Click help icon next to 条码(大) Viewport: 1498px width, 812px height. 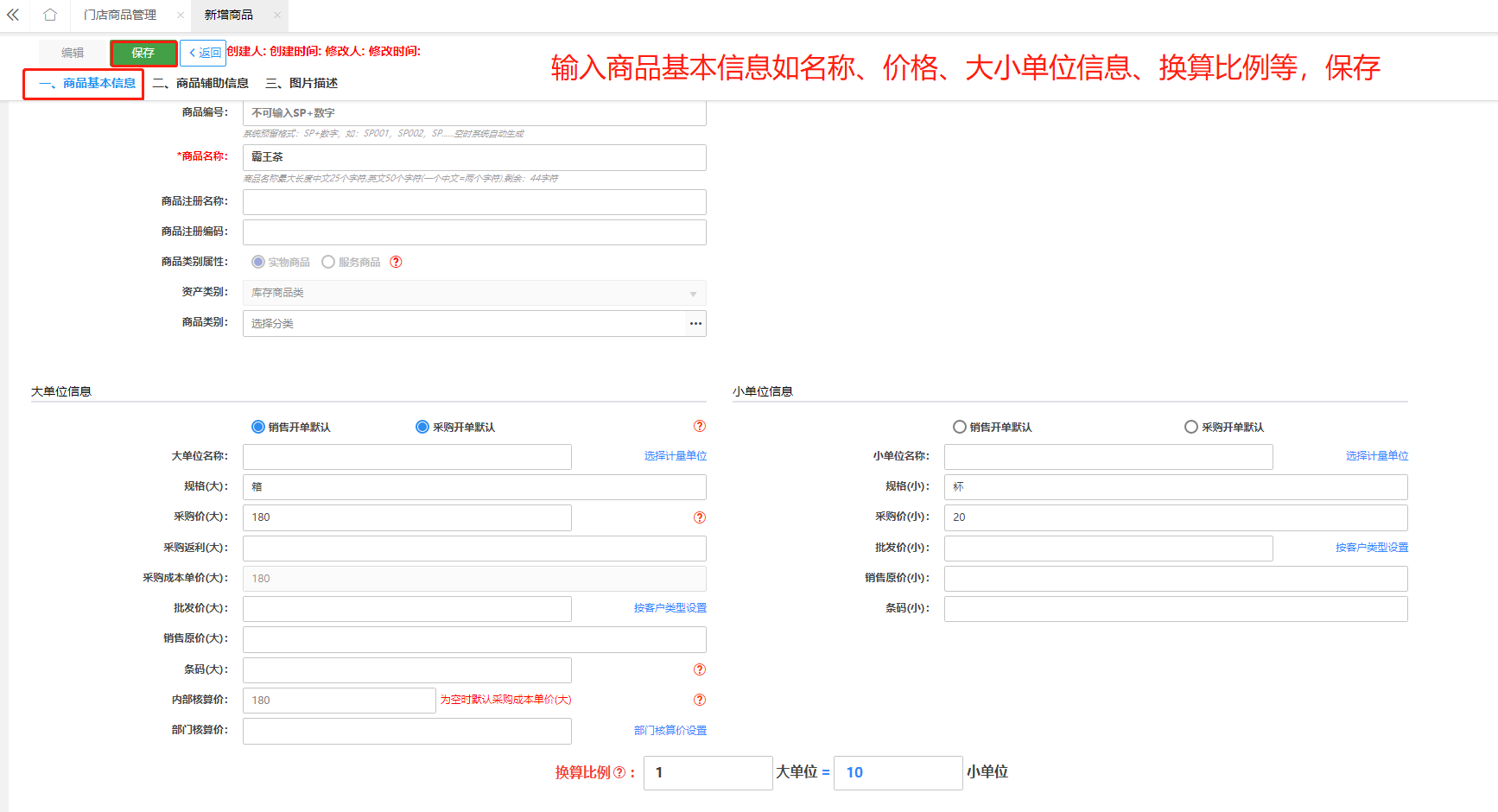699,669
